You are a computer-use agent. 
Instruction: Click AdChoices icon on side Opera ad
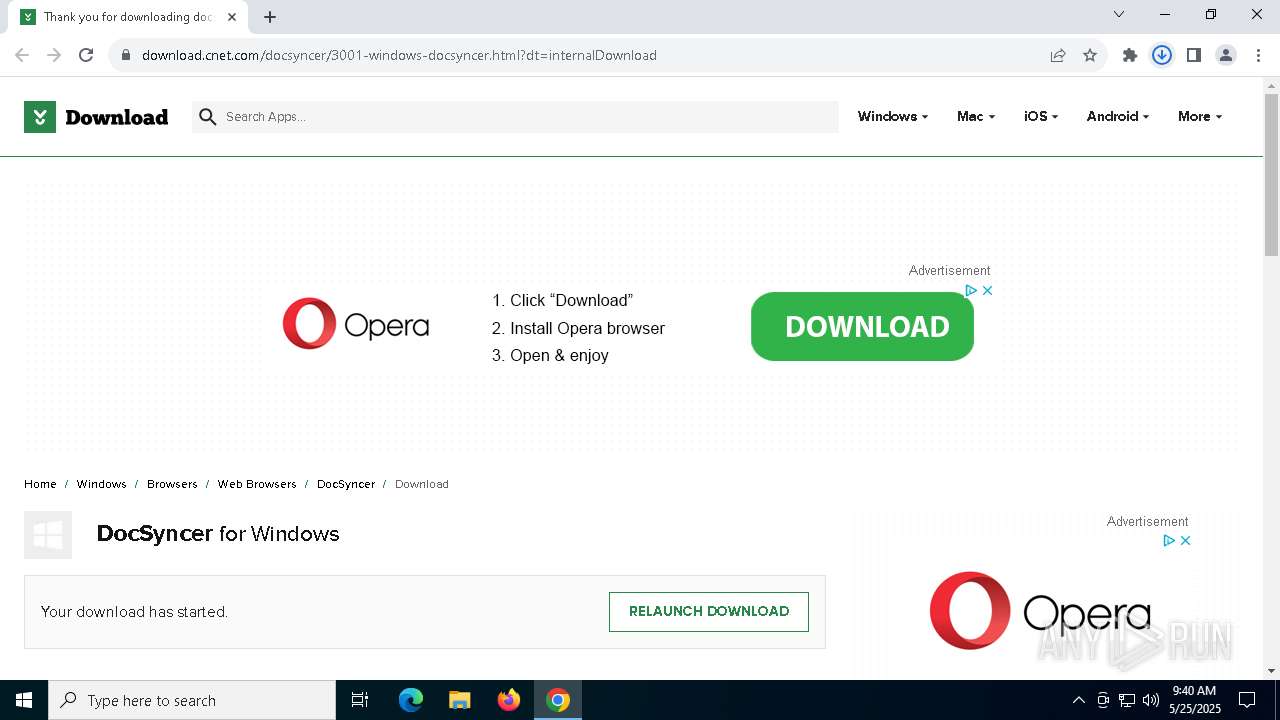(x=1168, y=540)
